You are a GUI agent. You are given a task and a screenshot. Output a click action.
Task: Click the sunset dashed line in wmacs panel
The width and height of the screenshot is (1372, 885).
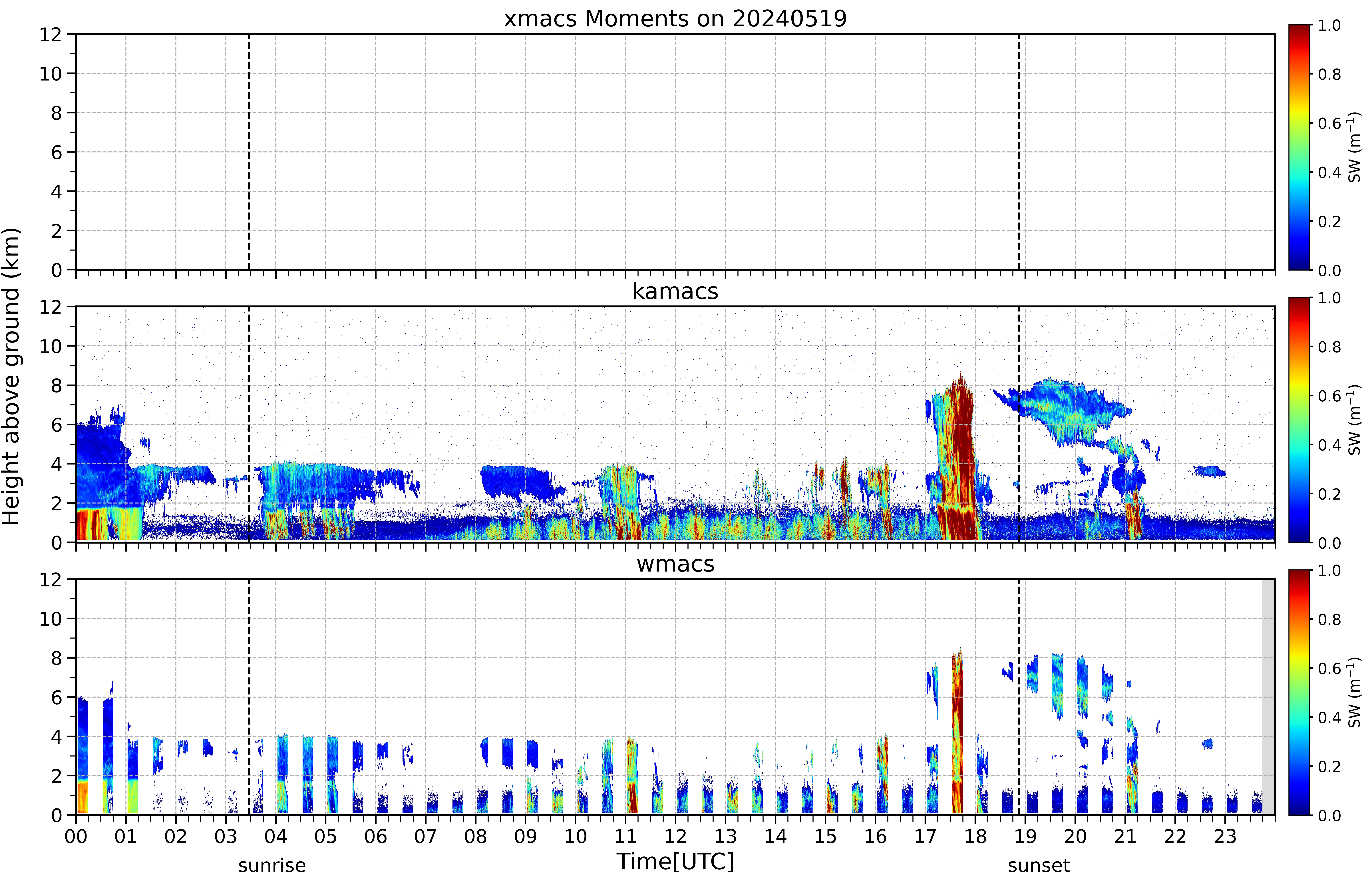click(x=1019, y=697)
